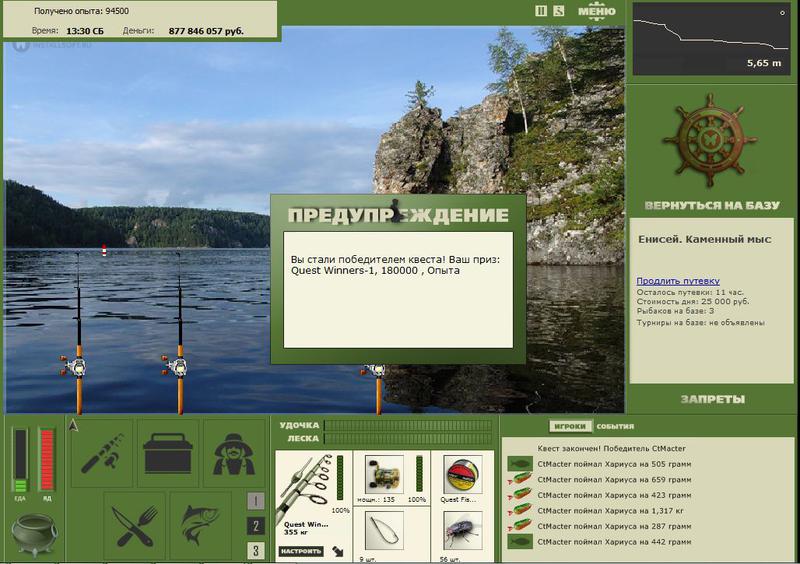Switch to rod slot 2

[256, 526]
